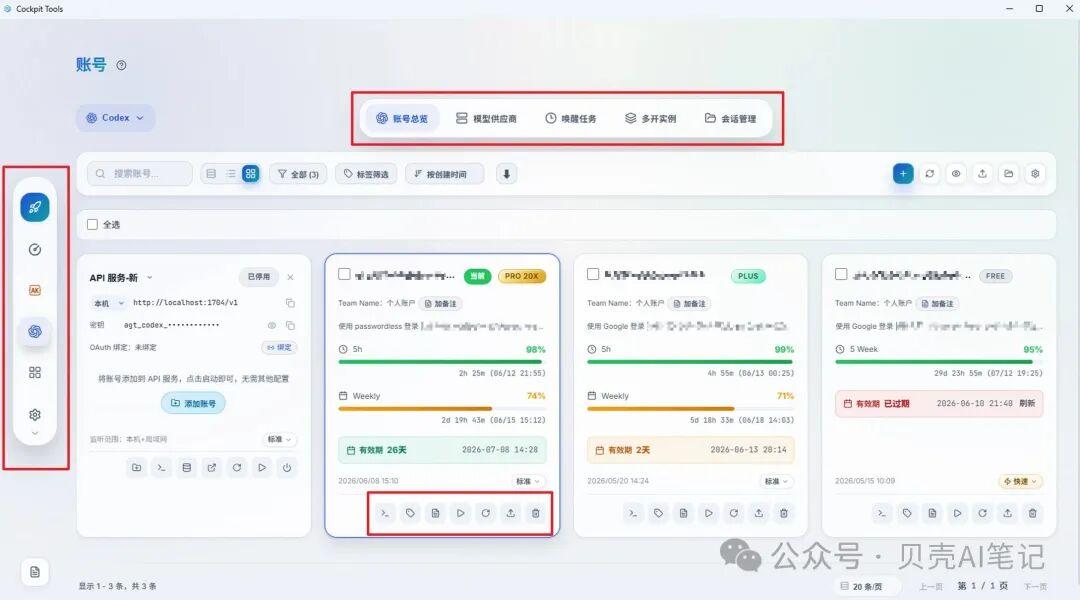The width and height of the screenshot is (1080, 600).
Task: Reveal the API key with eye icon
Action: coord(272,325)
